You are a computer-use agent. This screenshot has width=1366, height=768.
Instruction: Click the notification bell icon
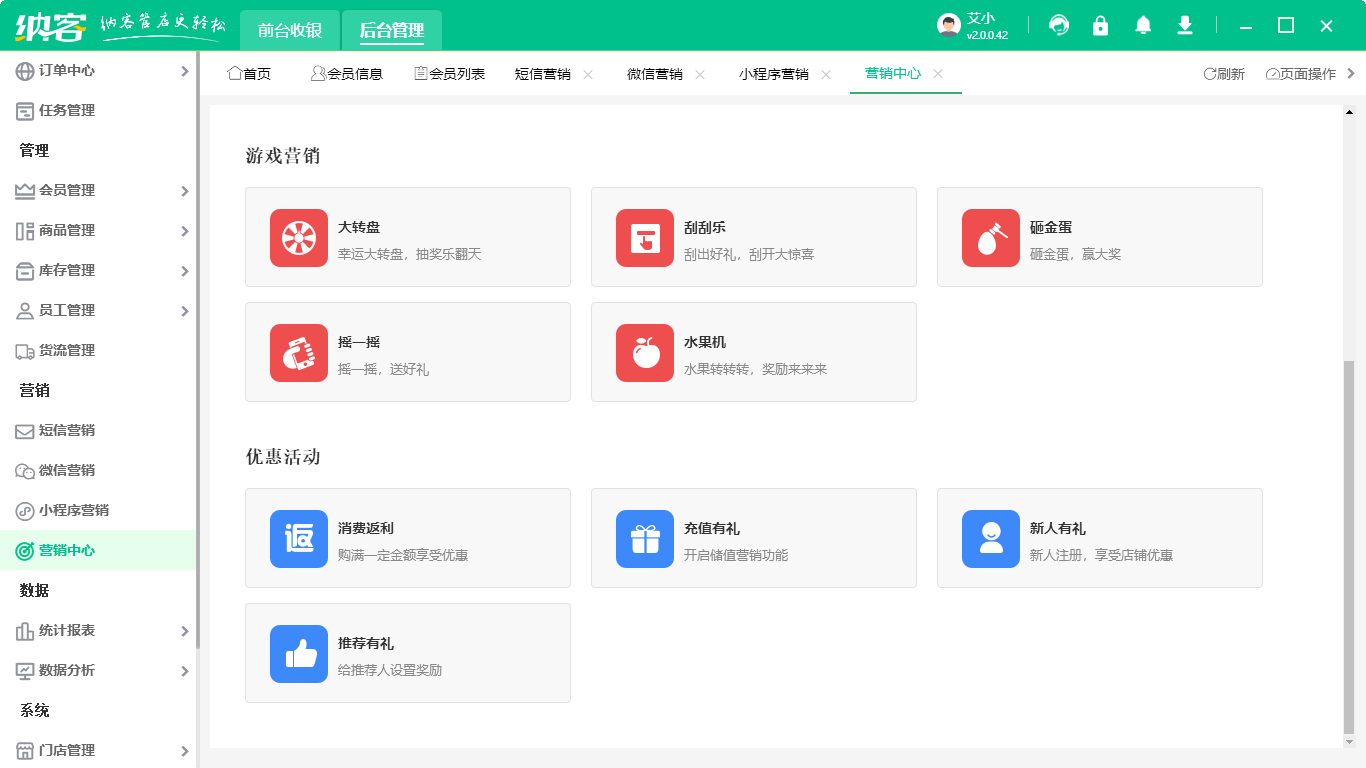point(1142,25)
